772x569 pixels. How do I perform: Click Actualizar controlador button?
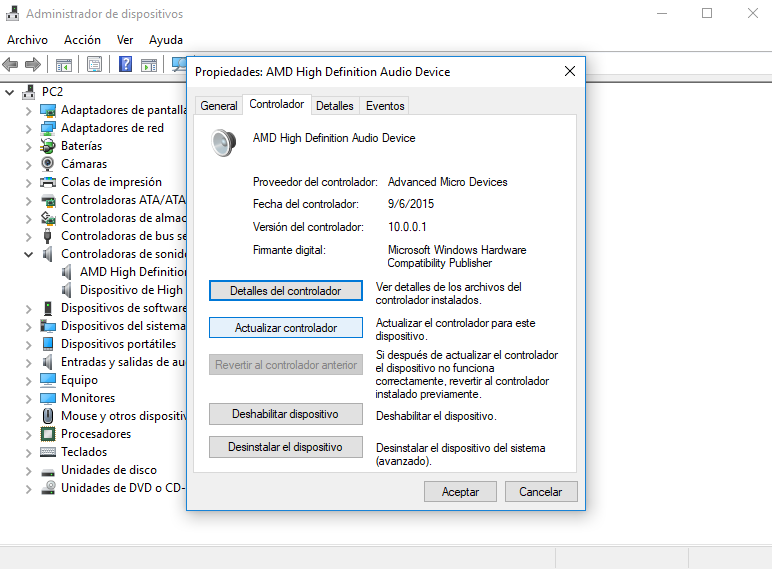(286, 328)
